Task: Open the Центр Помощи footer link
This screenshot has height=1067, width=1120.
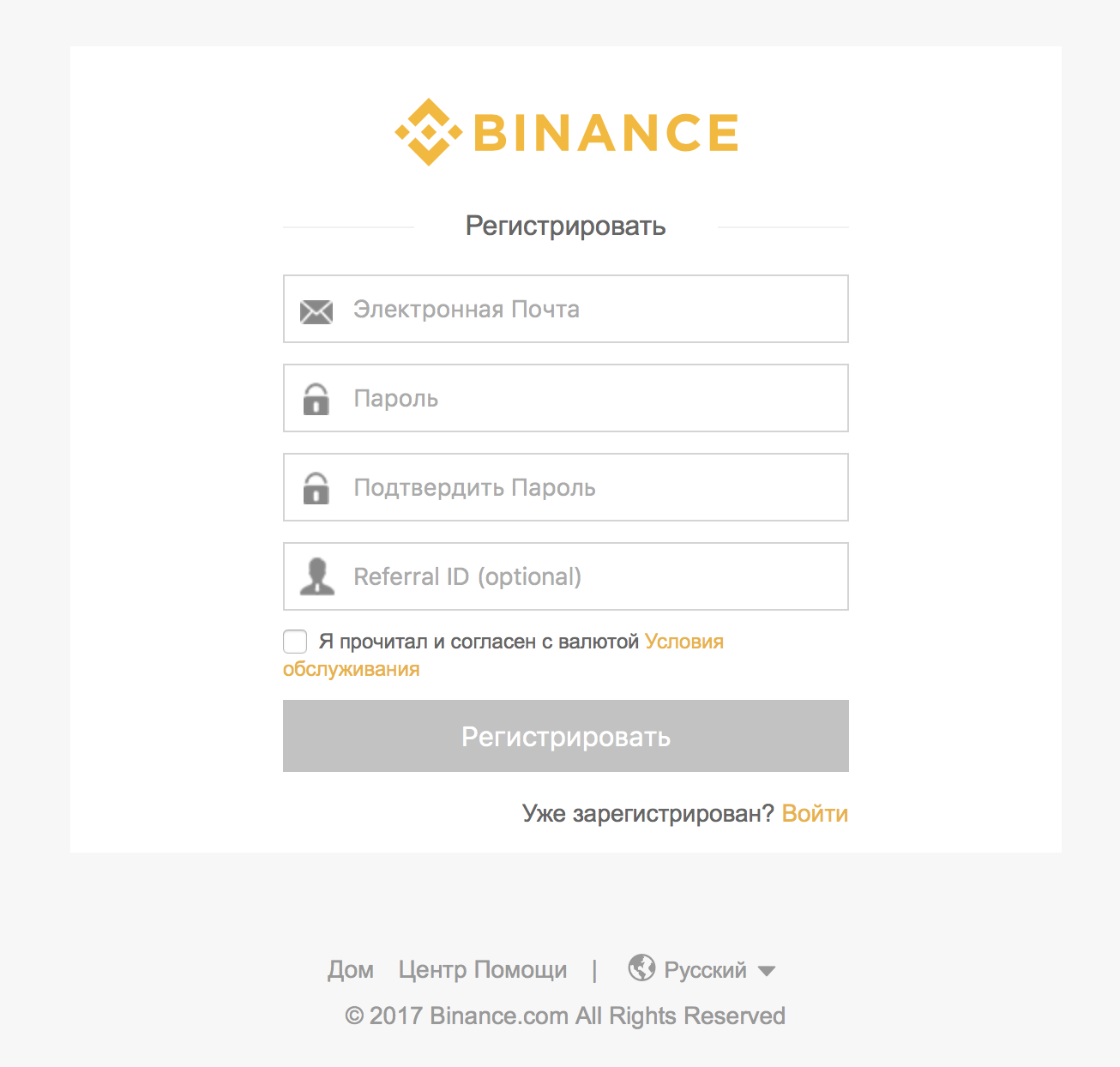Action: tap(483, 970)
